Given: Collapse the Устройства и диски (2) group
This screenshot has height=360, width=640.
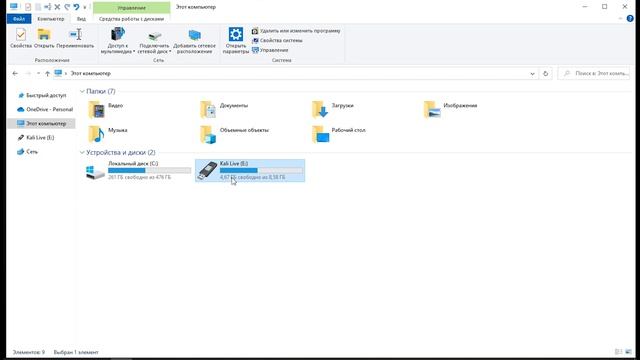Looking at the screenshot, I should pyautogui.click(x=82, y=153).
